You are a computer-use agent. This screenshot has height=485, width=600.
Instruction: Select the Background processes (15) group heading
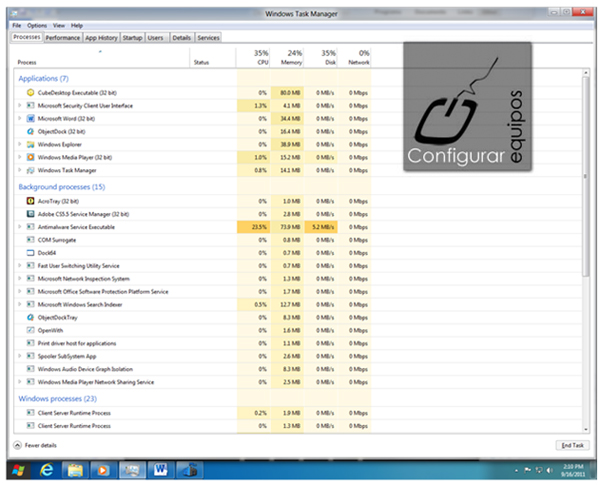(62, 187)
